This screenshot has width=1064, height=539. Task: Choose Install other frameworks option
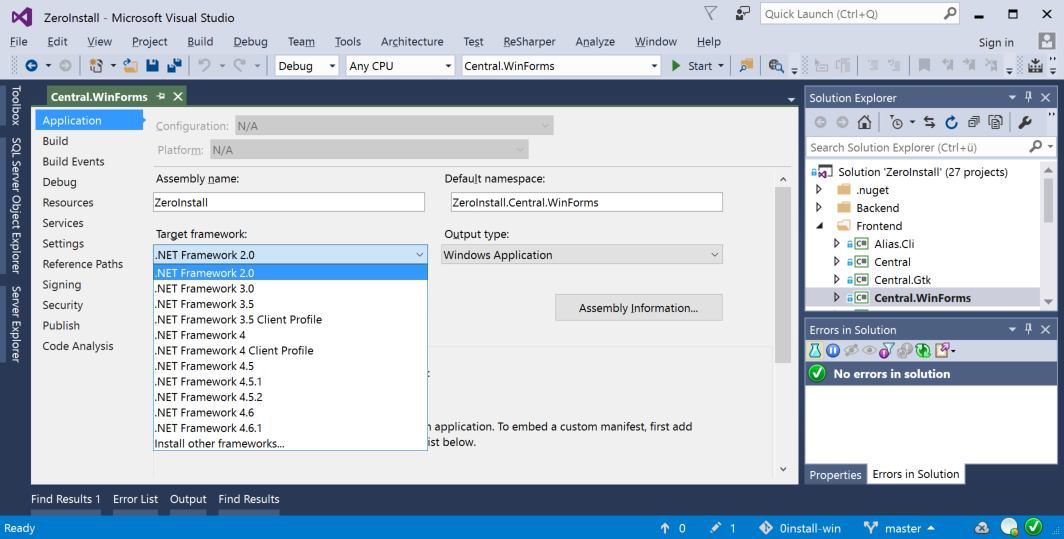290,443
